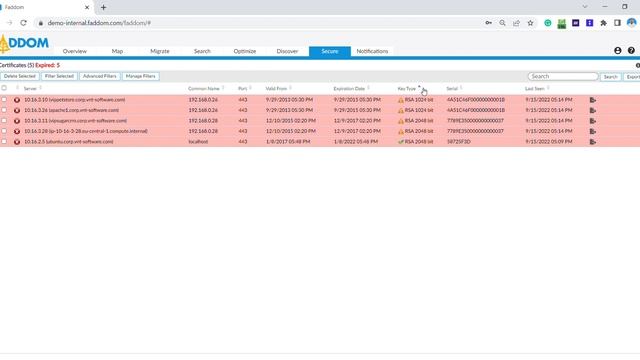Click the Export button
Viewport: 640px width, 360px height.
(x=632, y=77)
